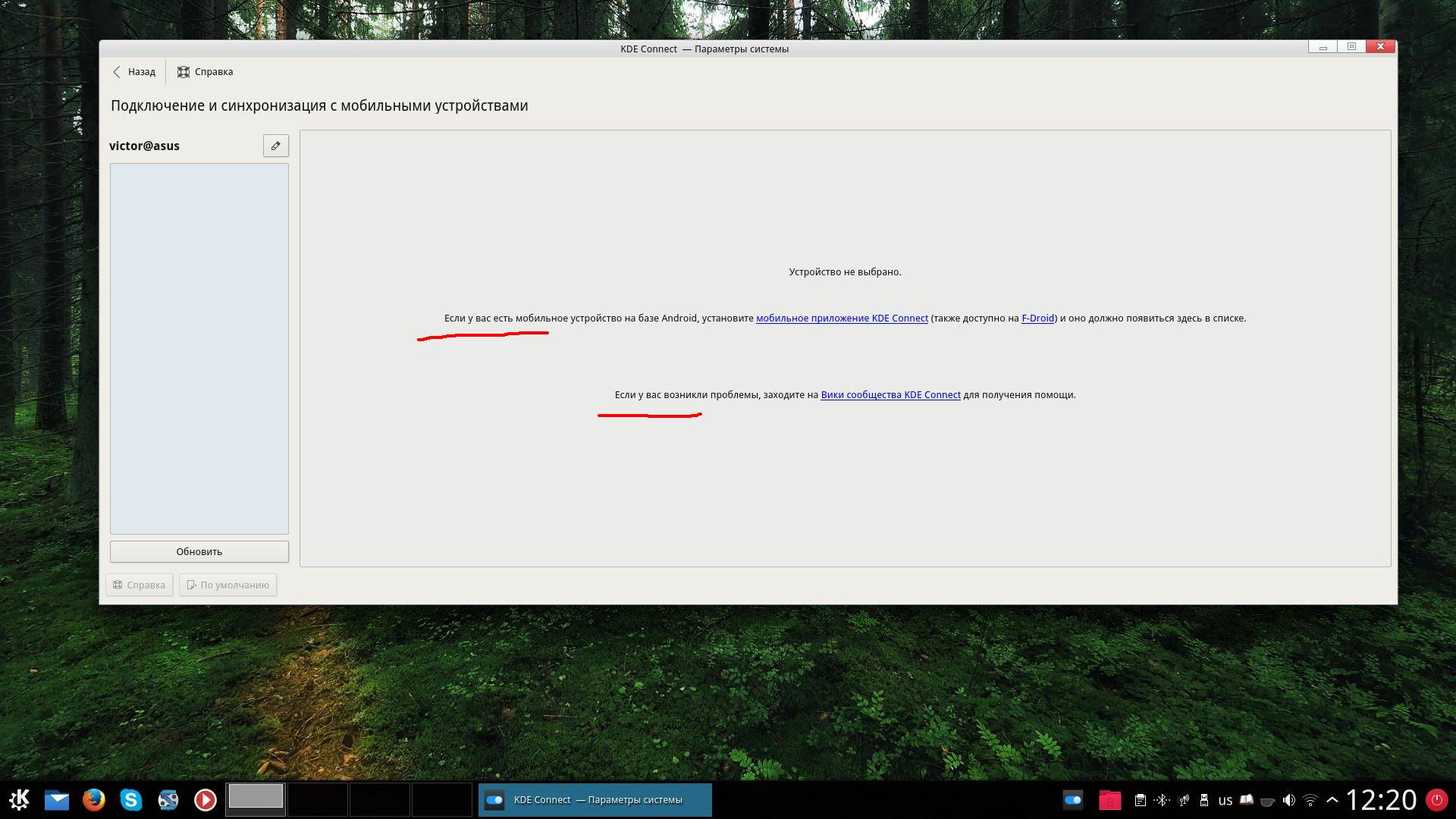Viewport: 1456px width, 819px height.
Task: Open the Вики сообщества KDE Connect link
Action: click(890, 395)
